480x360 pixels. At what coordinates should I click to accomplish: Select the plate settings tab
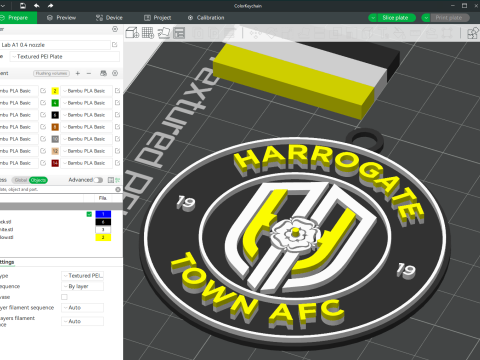7,262
